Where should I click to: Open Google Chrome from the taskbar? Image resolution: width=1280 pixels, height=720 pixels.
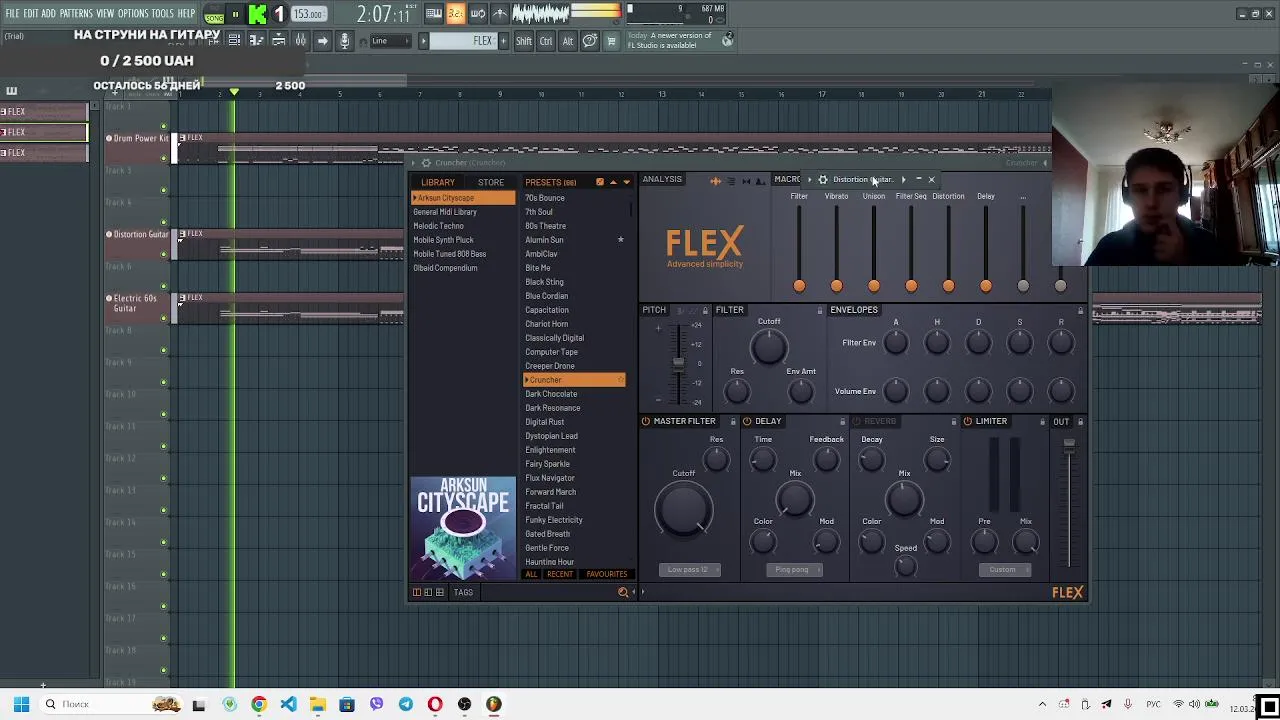point(259,704)
